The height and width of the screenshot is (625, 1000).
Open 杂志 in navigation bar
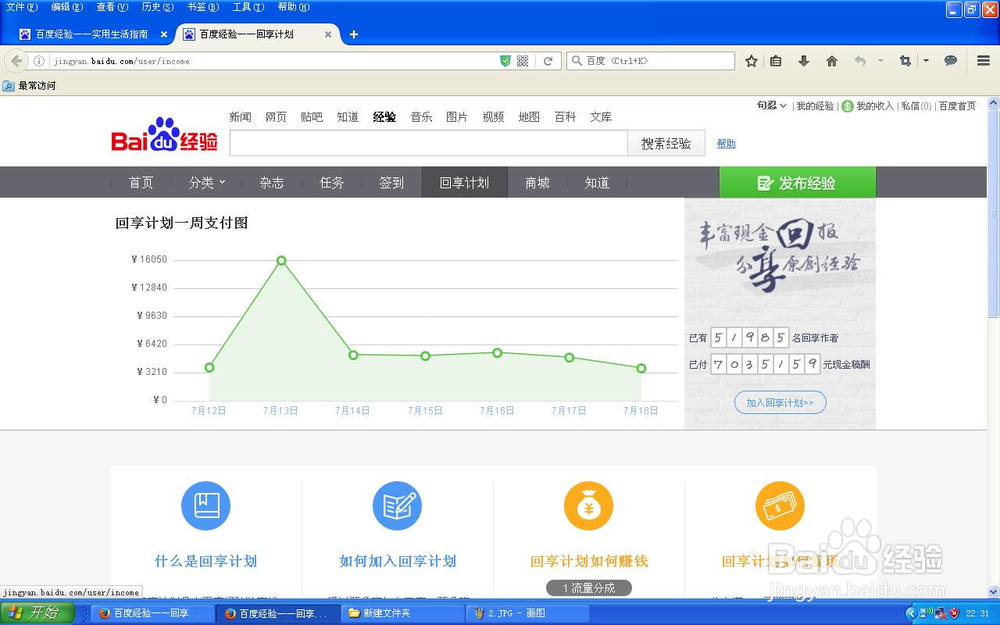pyautogui.click(x=272, y=183)
